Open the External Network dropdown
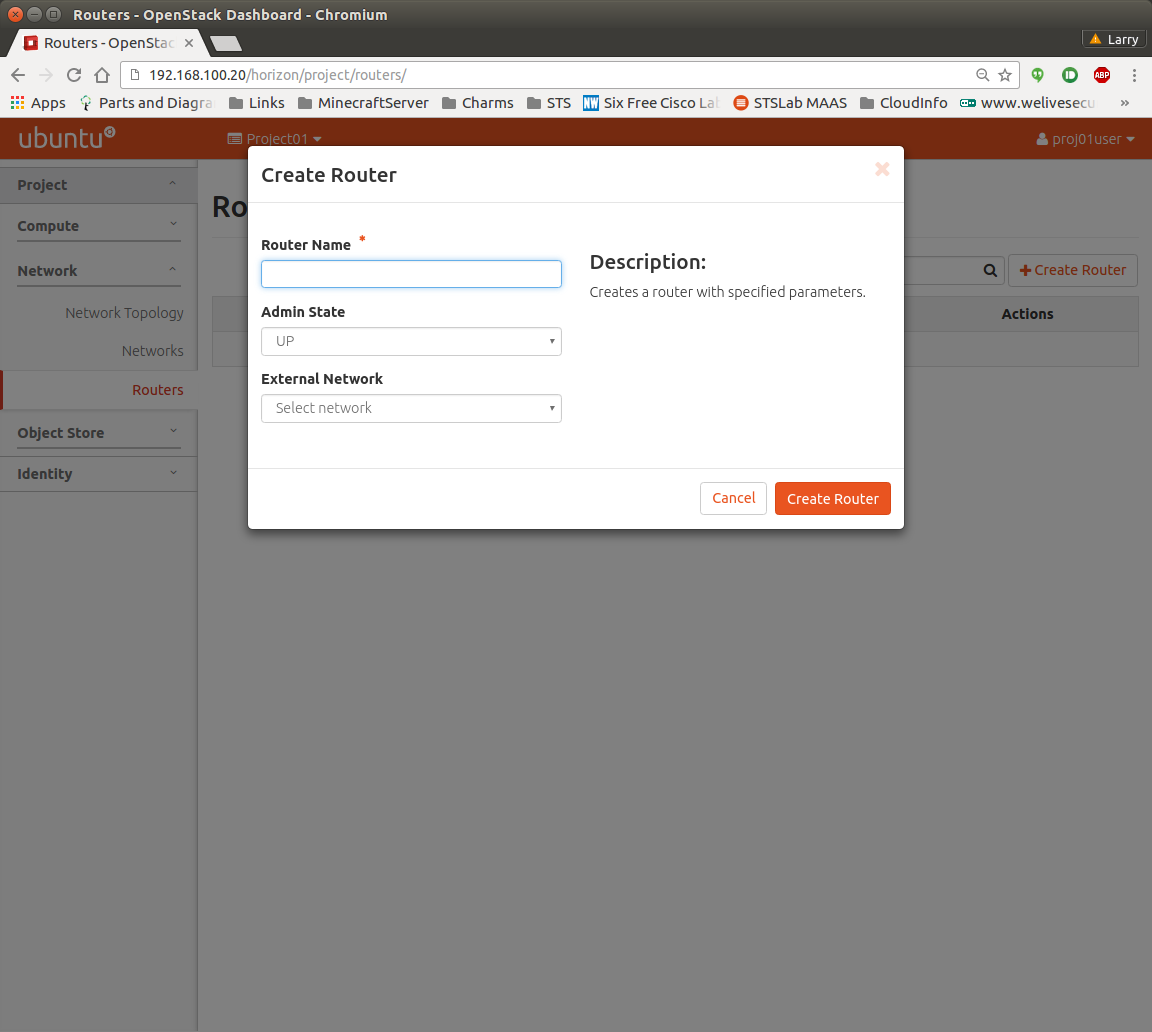The height and width of the screenshot is (1032, 1152). pos(411,409)
